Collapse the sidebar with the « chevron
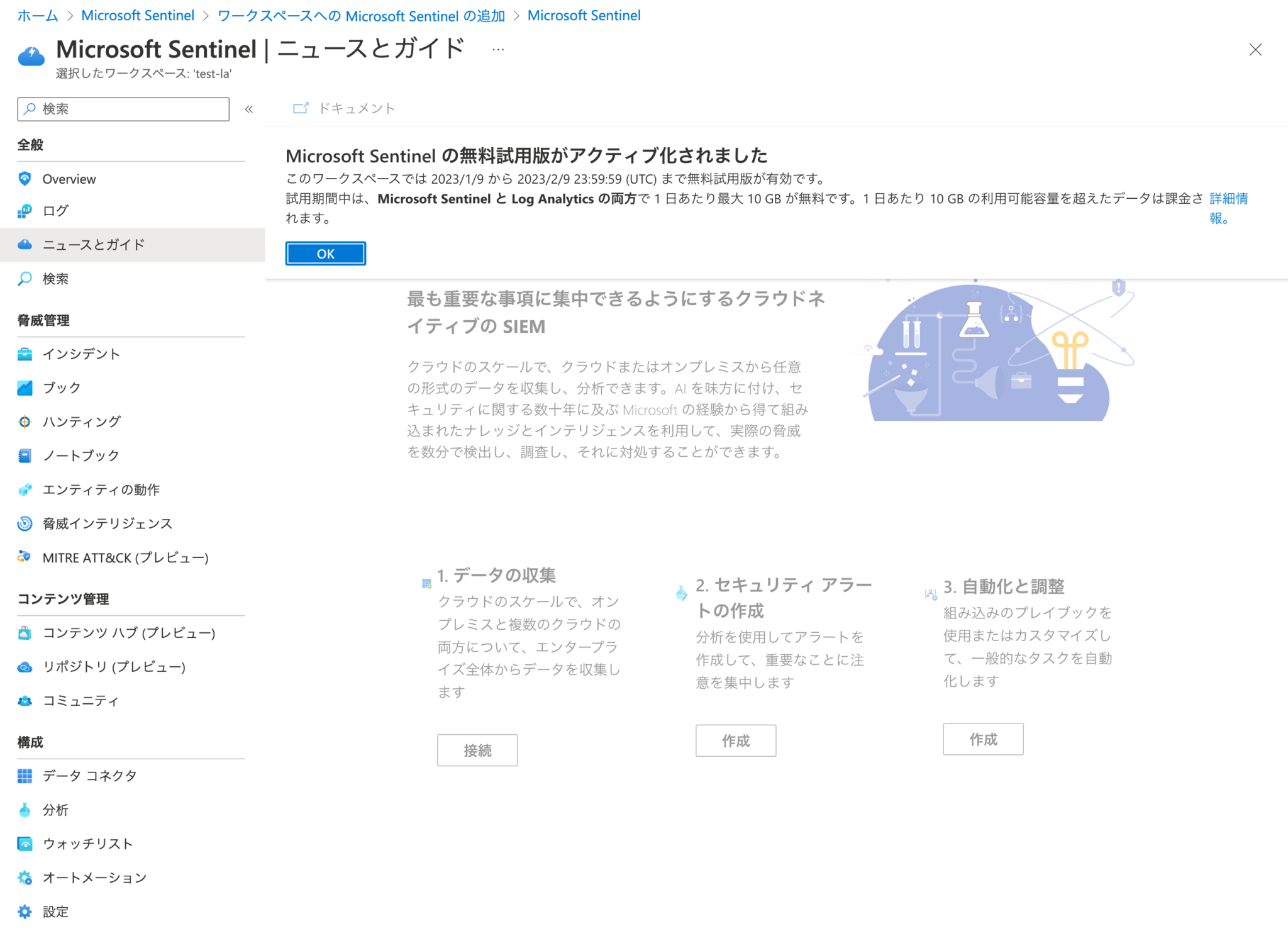The width and height of the screenshot is (1288, 943). (249, 108)
